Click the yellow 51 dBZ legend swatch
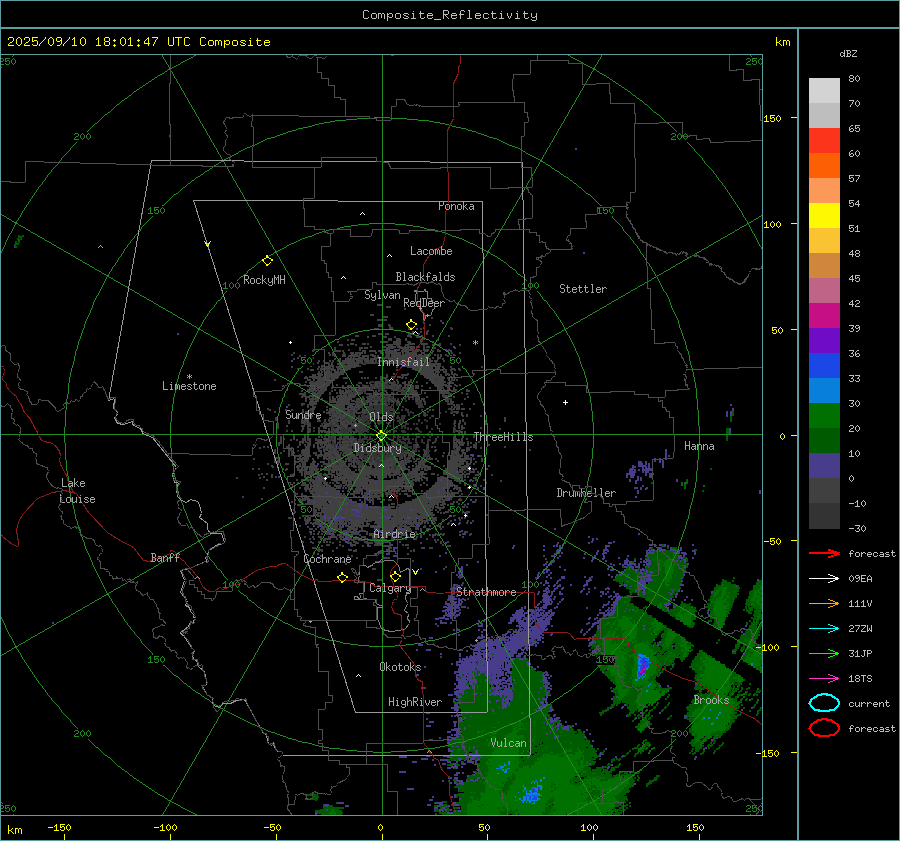The width and height of the screenshot is (900, 841). tap(824, 215)
